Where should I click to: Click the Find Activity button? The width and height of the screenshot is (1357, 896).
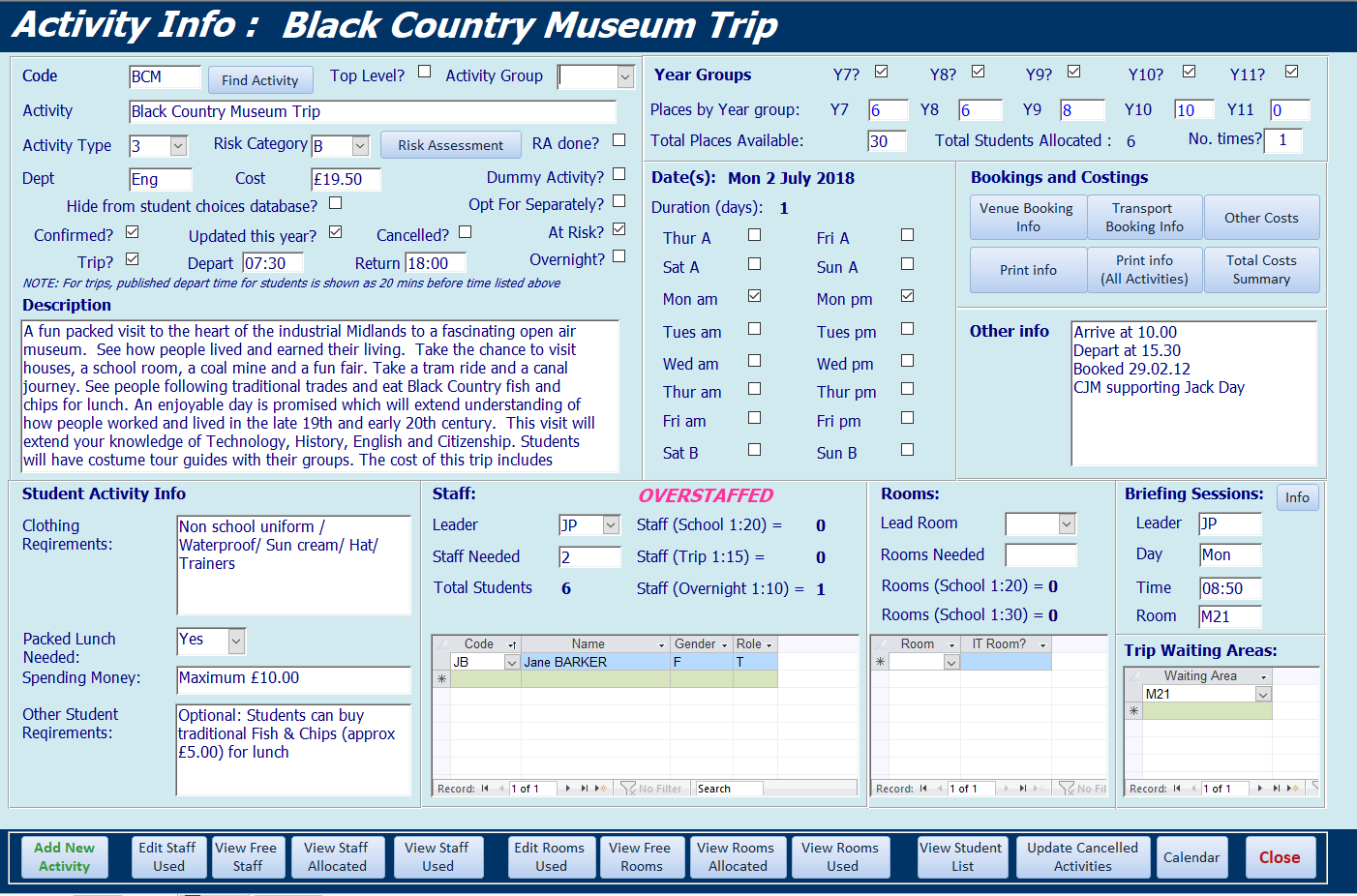tap(260, 80)
